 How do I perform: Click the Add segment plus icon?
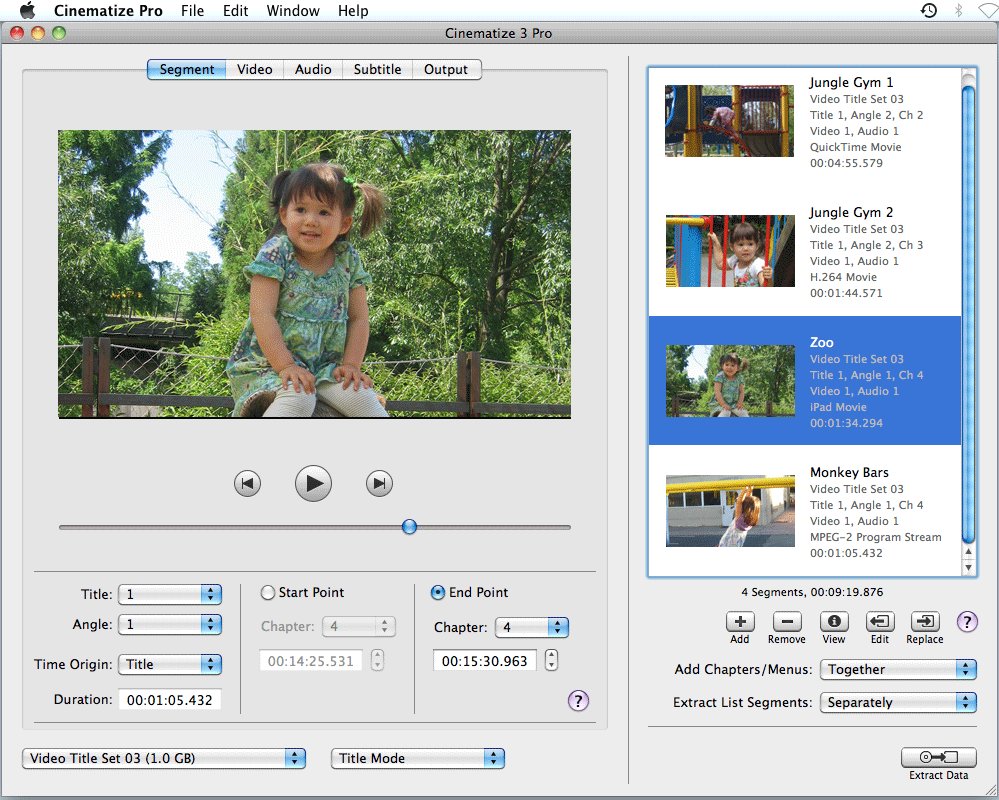740,622
